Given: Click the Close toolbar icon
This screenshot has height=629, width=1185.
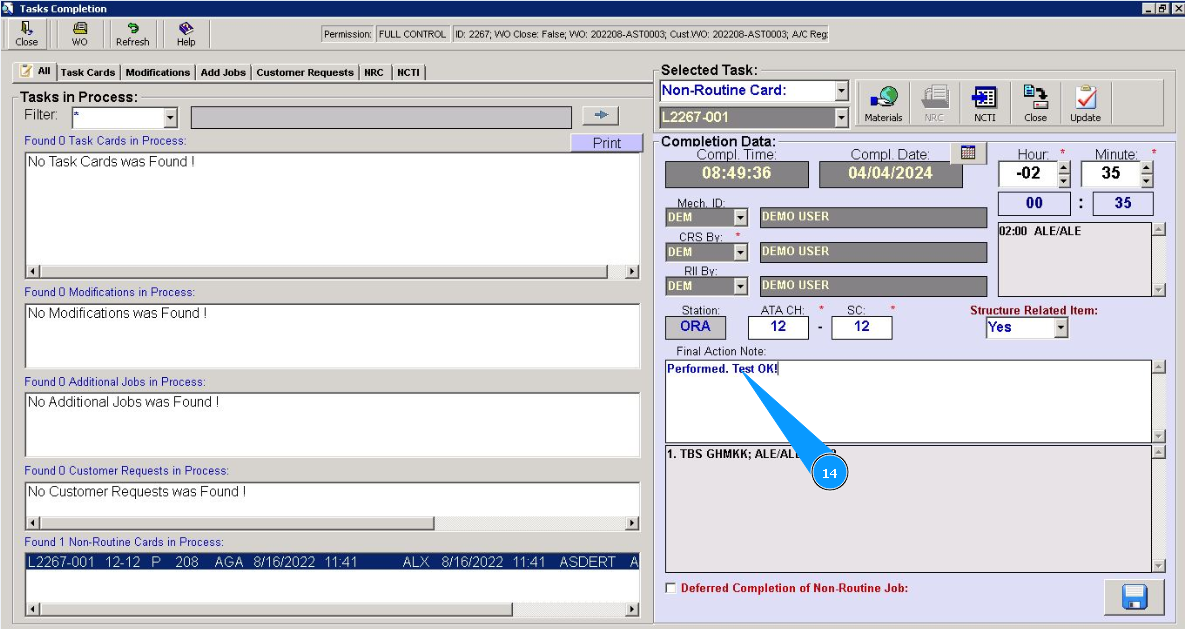Looking at the screenshot, I should pos(26,34).
